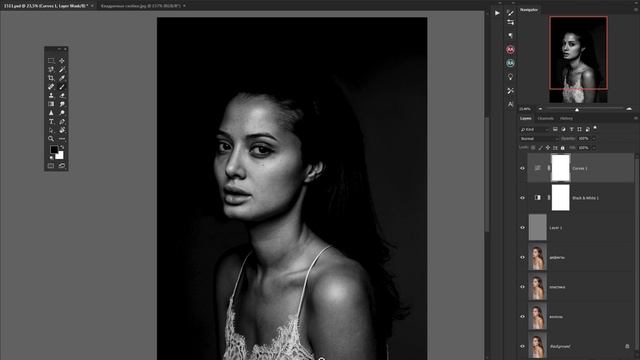Select the Gradient tool
This screenshot has height=360, width=640.
click(x=51, y=104)
